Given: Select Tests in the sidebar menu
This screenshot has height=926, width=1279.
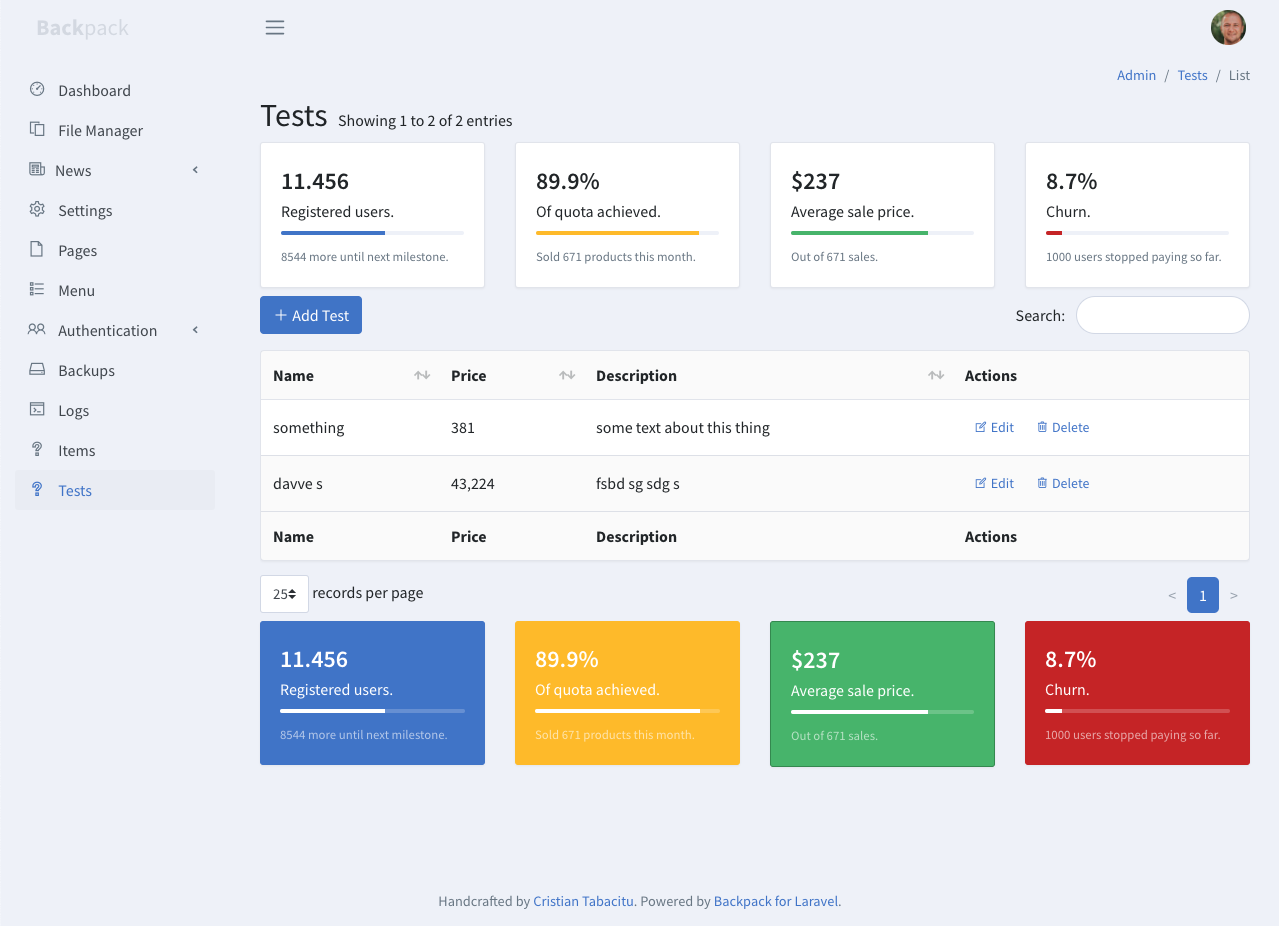Looking at the screenshot, I should [75, 490].
